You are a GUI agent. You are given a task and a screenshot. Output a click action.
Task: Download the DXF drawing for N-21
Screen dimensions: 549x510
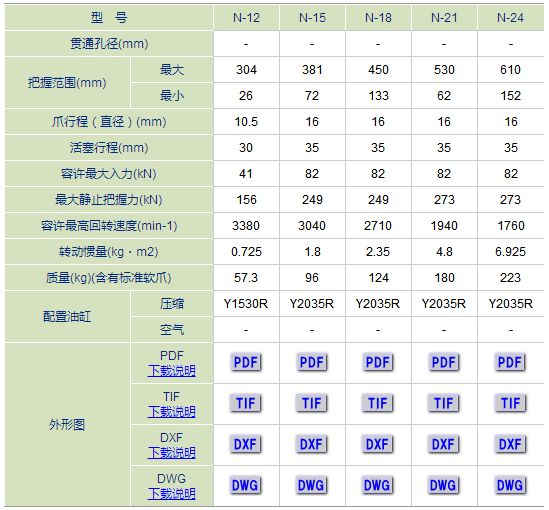pos(443,444)
